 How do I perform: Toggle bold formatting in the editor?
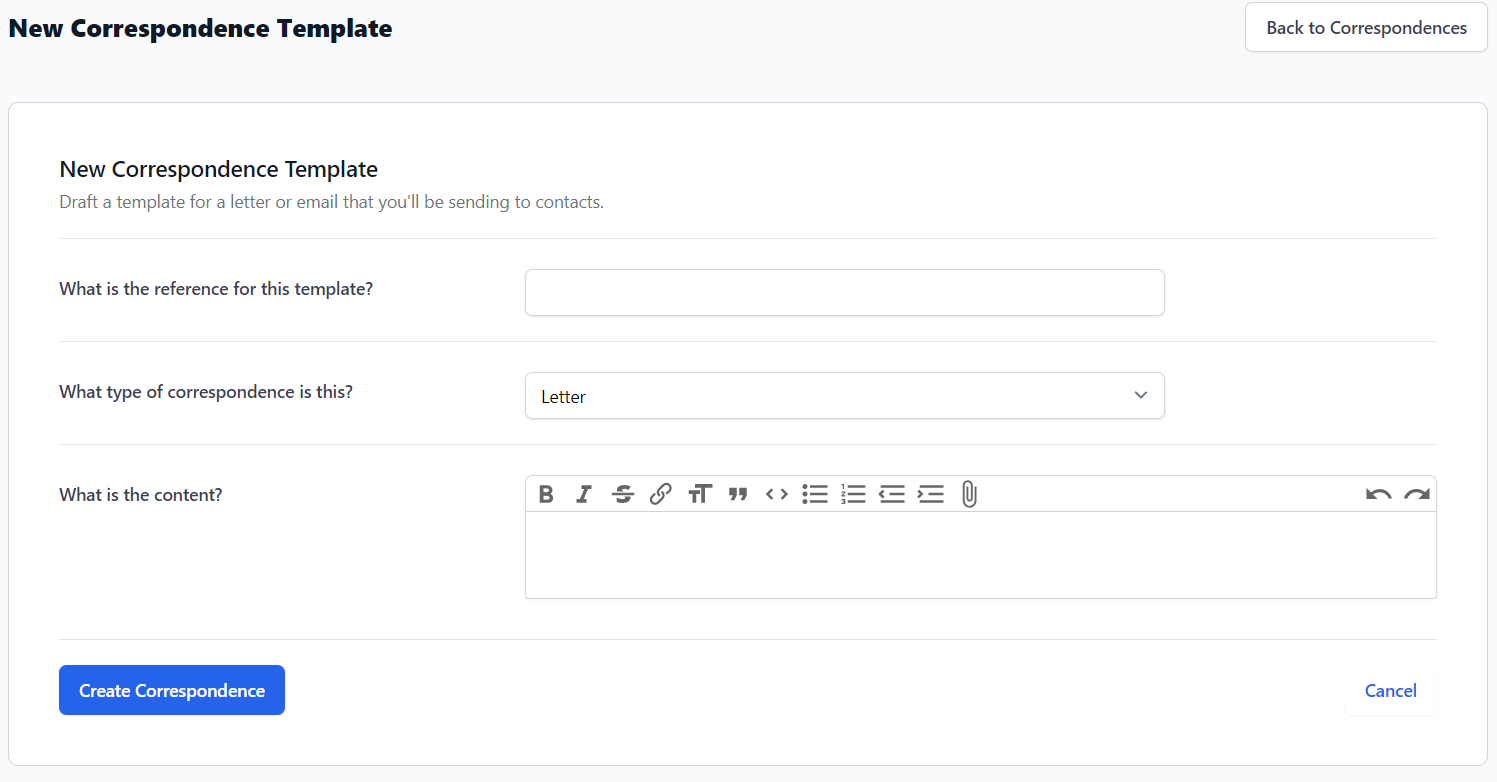coord(545,493)
